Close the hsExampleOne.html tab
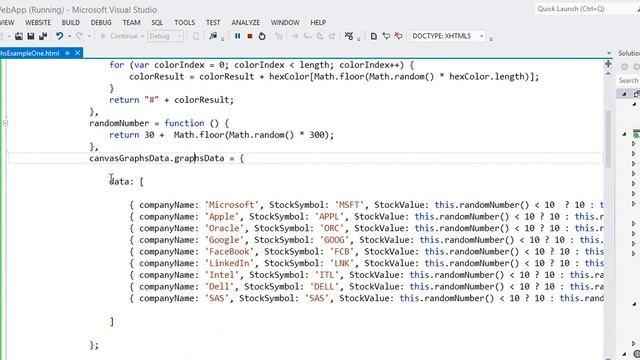The width and height of the screenshot is (640, 360). [x=78, y=53]
